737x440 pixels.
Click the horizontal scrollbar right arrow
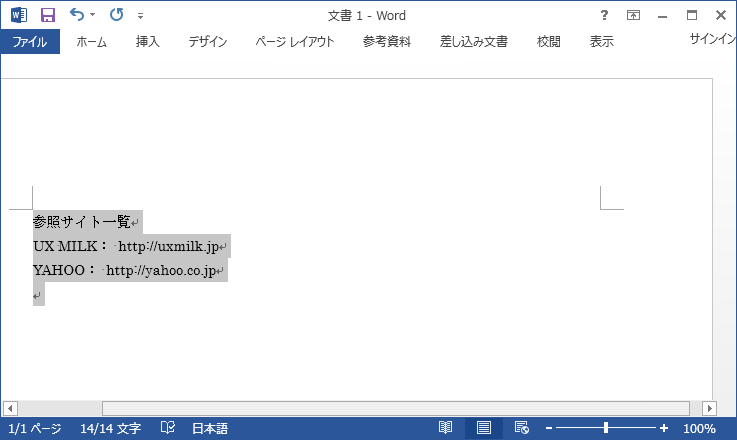(709, 408)
